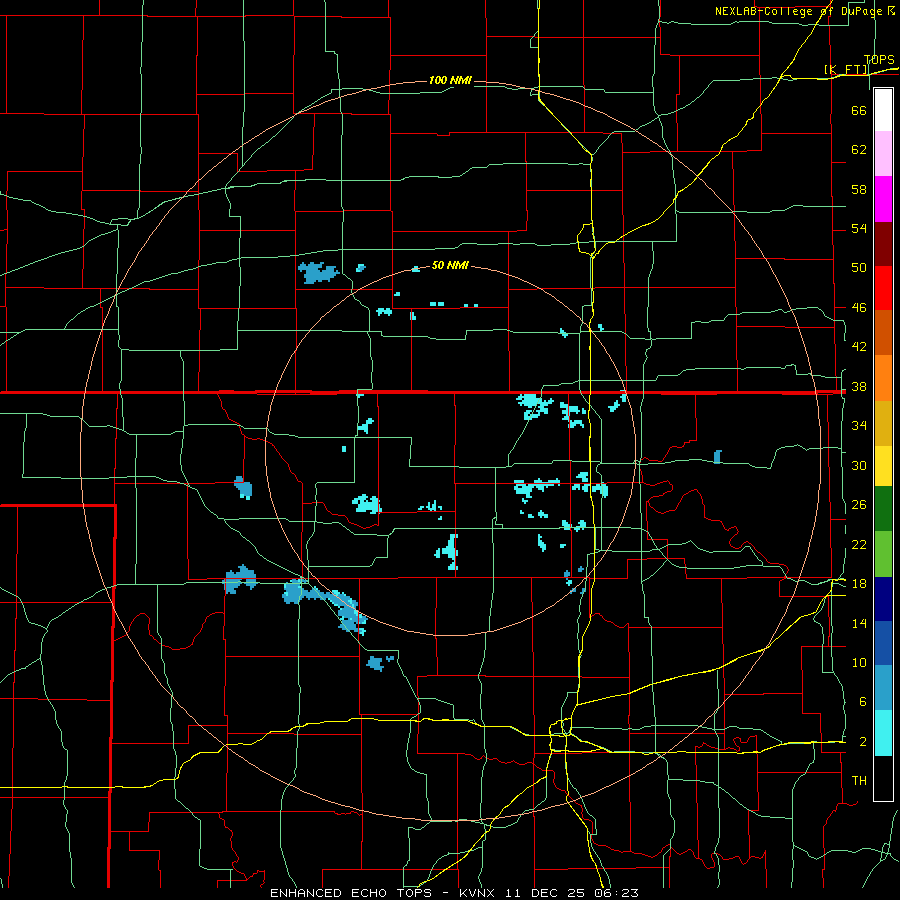Click the 50 NMI range ring label
Image resolution: width=900 pixels, height=900 pixels.
pos(450,265)
